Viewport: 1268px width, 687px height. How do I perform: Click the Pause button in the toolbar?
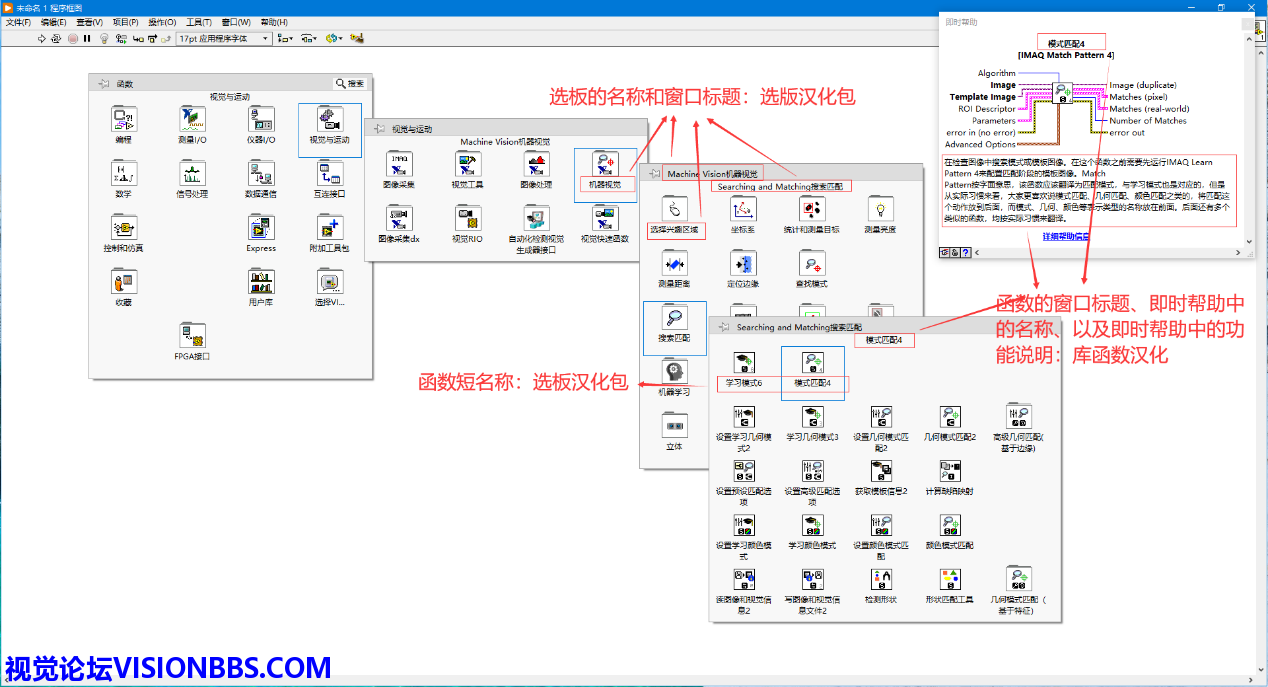[x=87, y=38]
